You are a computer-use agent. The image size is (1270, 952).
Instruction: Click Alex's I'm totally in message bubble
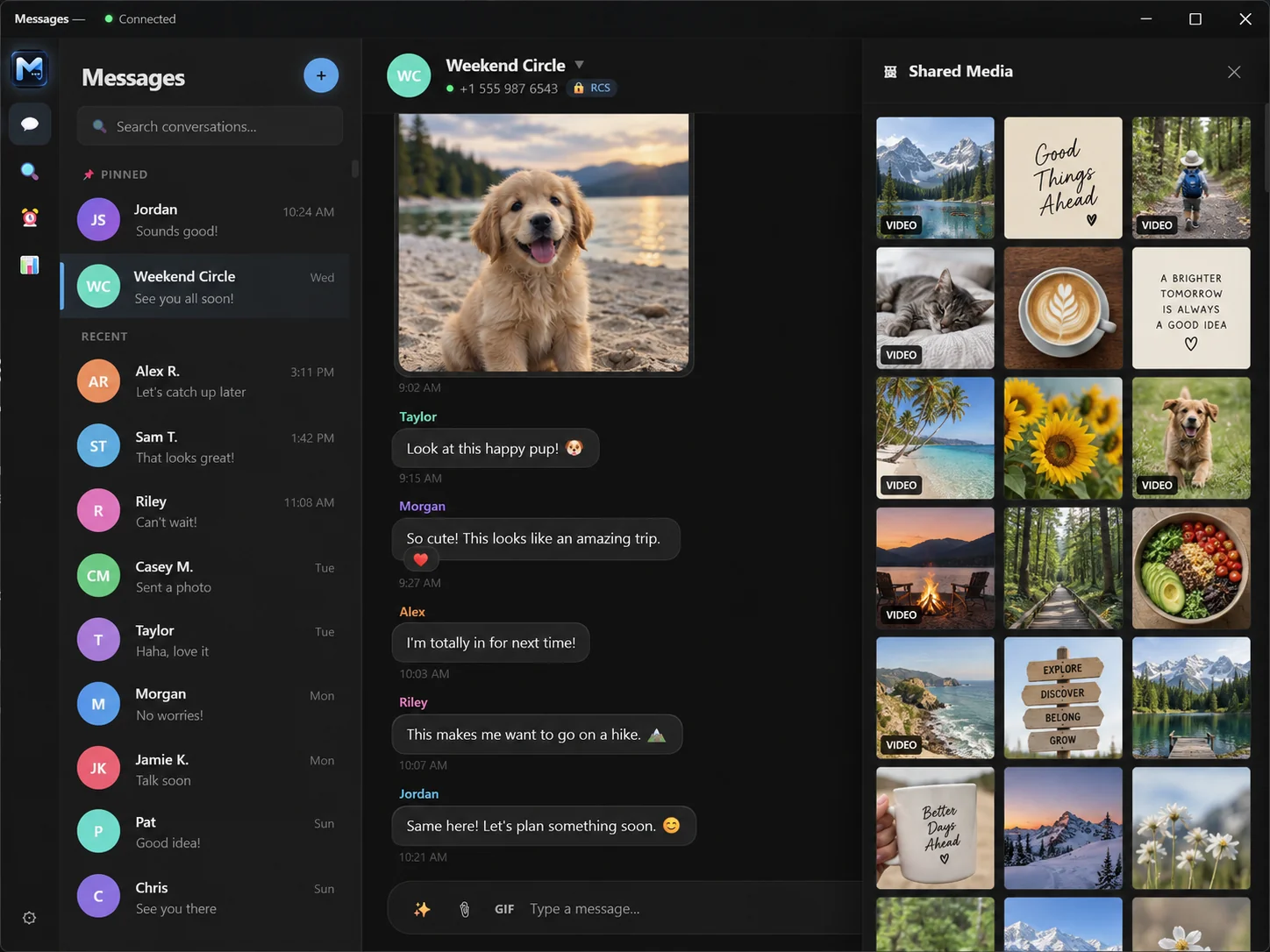click(x=491, y=643)
